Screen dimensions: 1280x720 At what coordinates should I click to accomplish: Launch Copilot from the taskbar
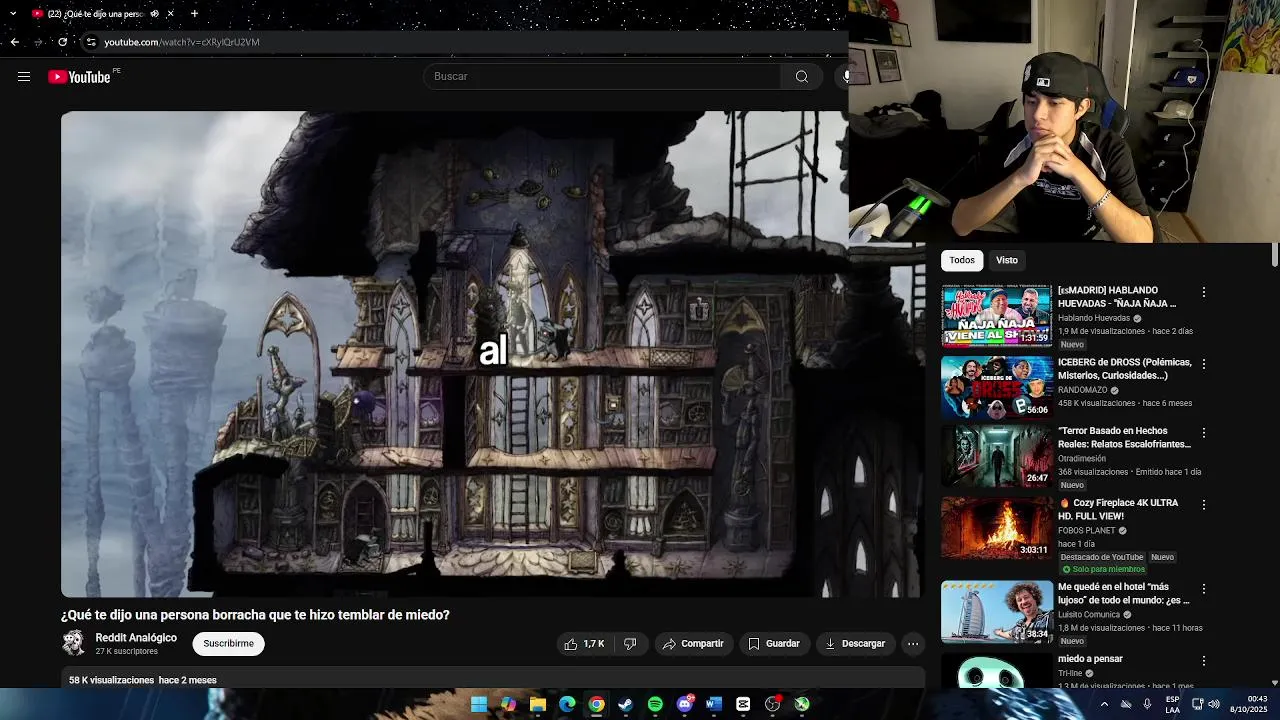coord(508,704)
